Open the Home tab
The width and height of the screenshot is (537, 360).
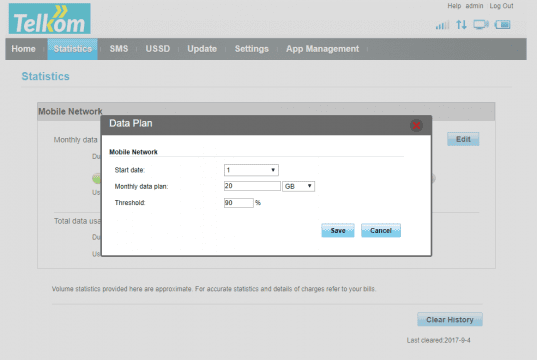23,49
